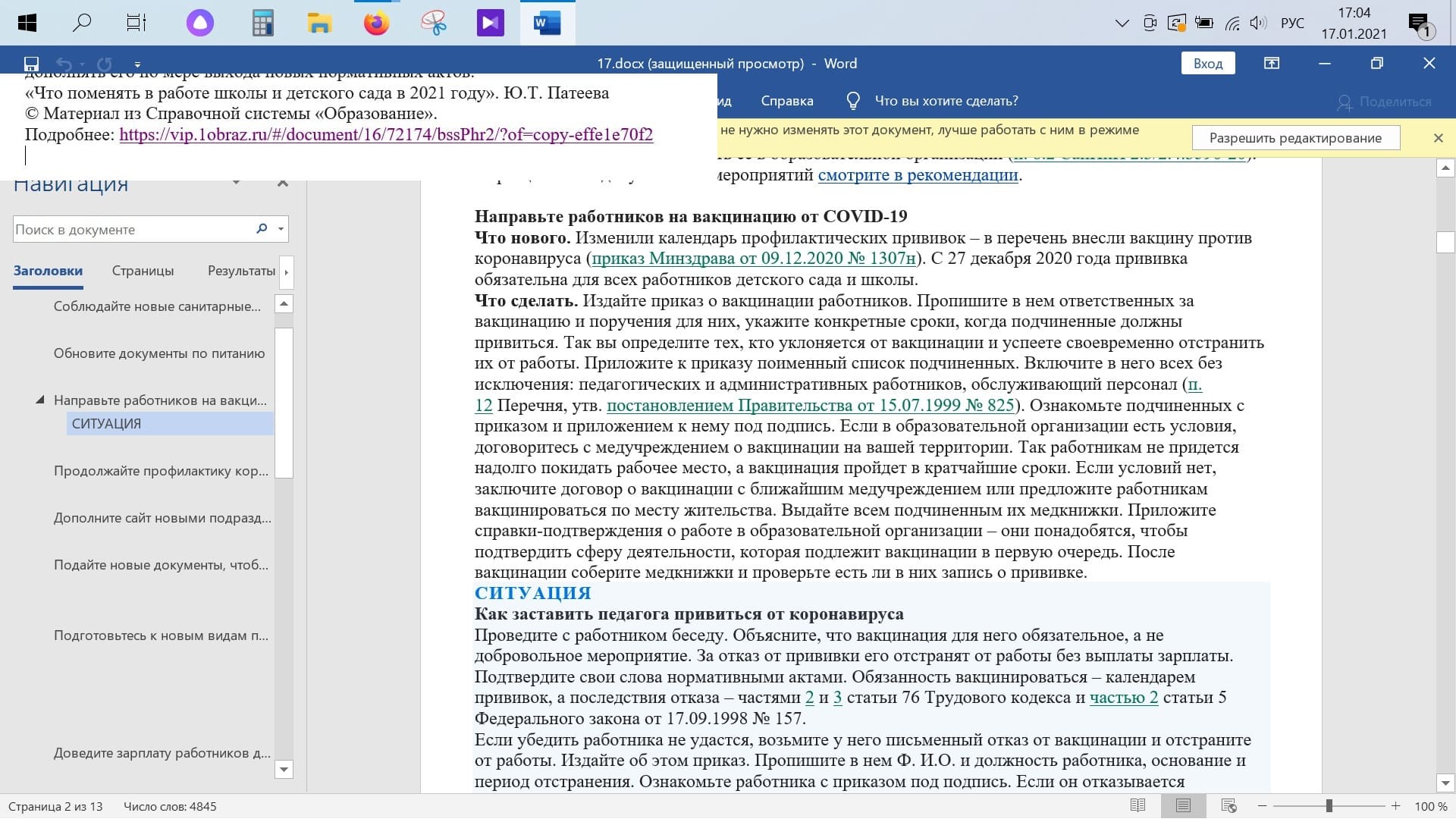Image resolution: width=1456 pixels, height=819 pixels.
Task: Close the Навигация pane
Action: coord(283,183)
